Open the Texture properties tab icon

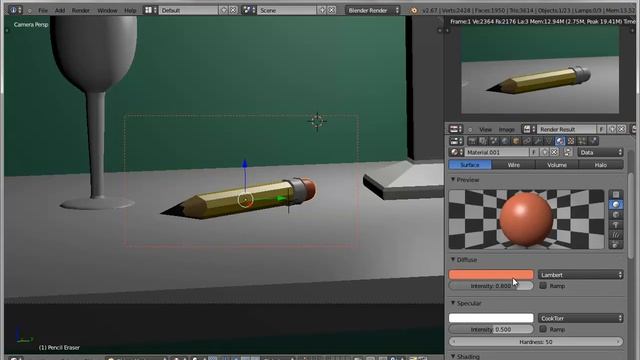571,141
